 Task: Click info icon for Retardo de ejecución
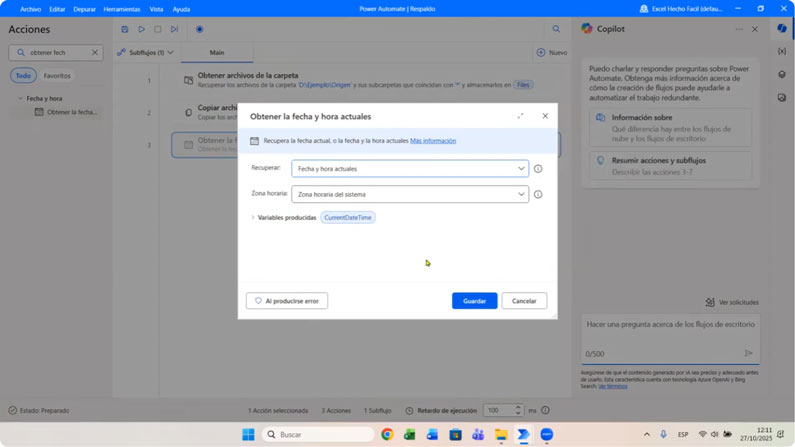(x=546, y=411)
